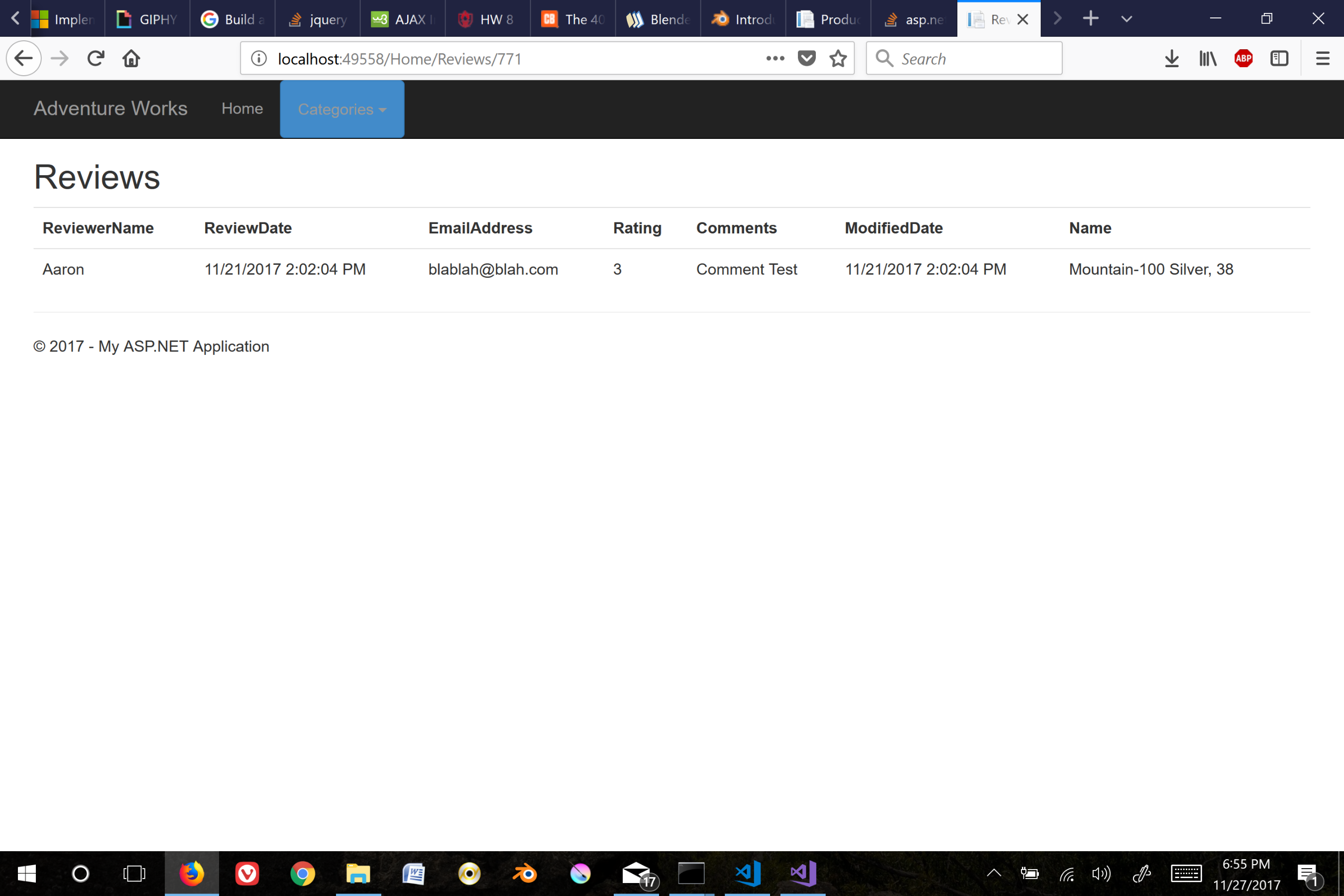Reload the Reviews page
Viewport: 1344px width, 896px height.
click(x=96, y=58)
